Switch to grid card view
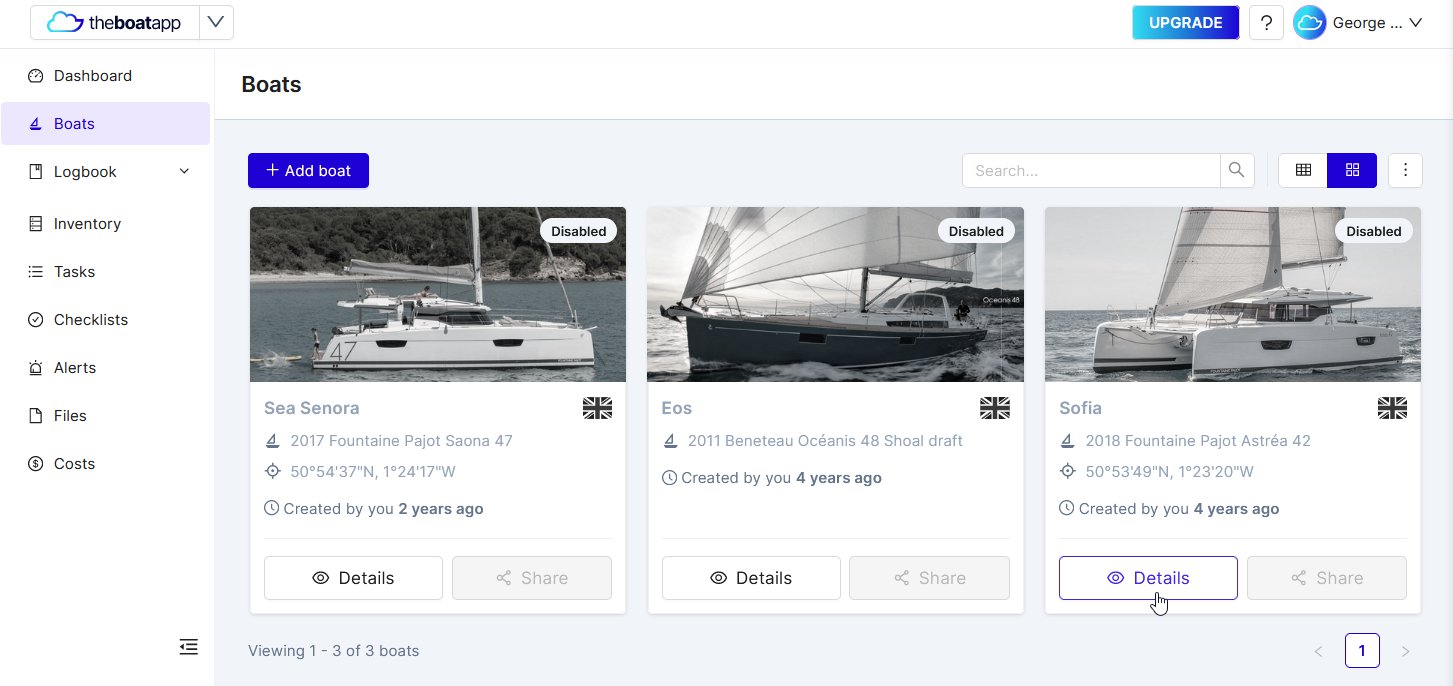Screen dimensions: 1453x686 click(1352, 170)
